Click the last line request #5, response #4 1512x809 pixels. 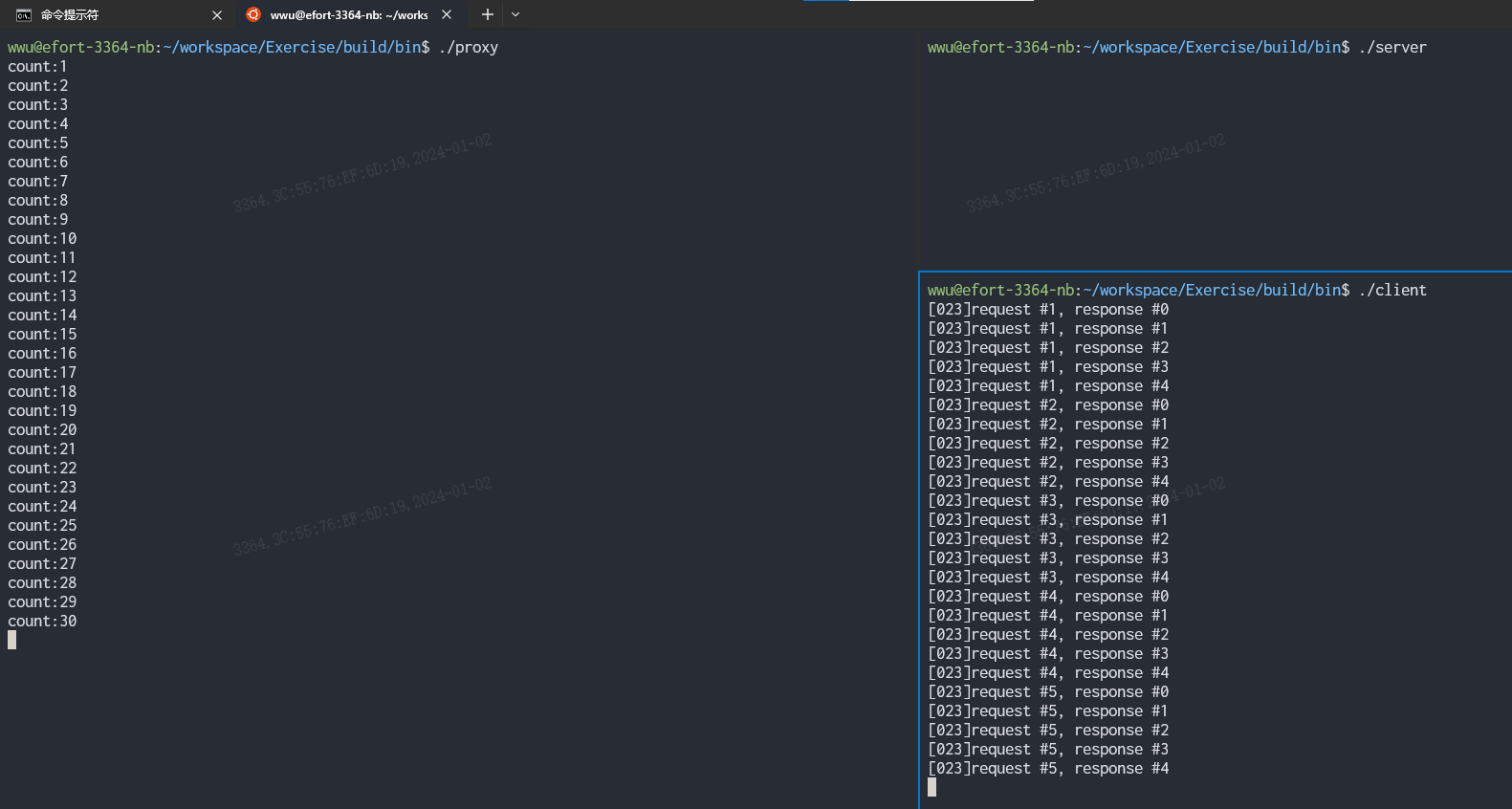click(1048, 768)
